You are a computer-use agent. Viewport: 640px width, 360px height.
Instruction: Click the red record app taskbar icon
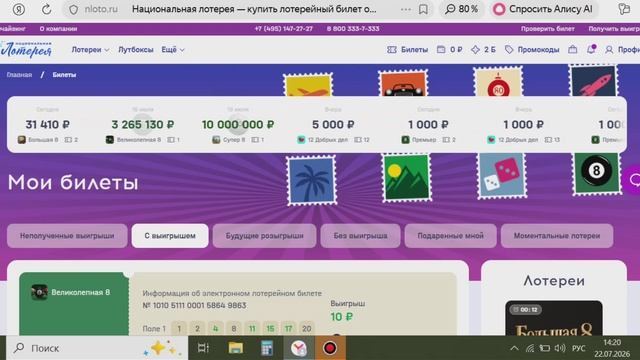(x=330, y=348)
